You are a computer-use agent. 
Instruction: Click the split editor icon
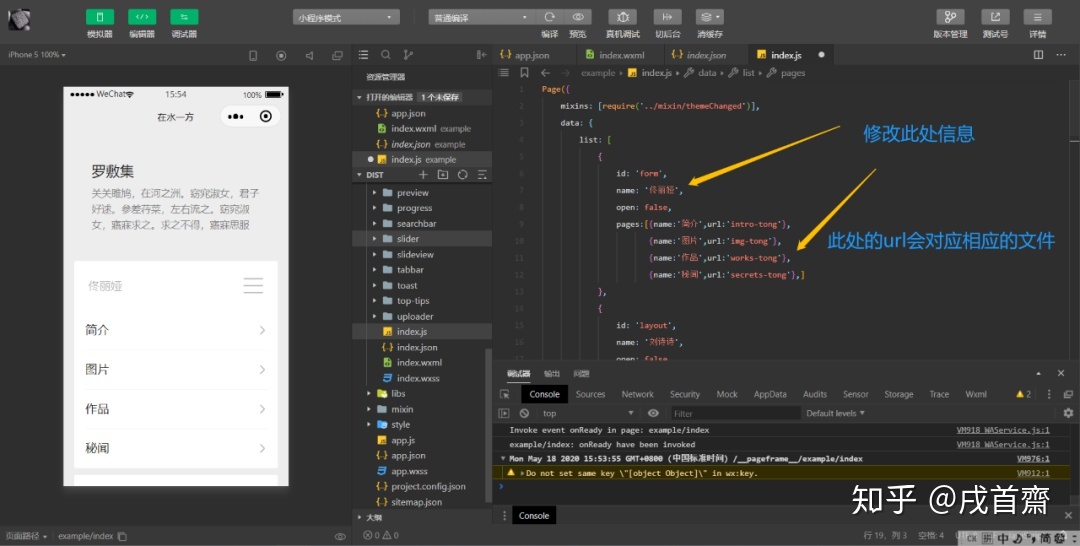[1039, 55]
